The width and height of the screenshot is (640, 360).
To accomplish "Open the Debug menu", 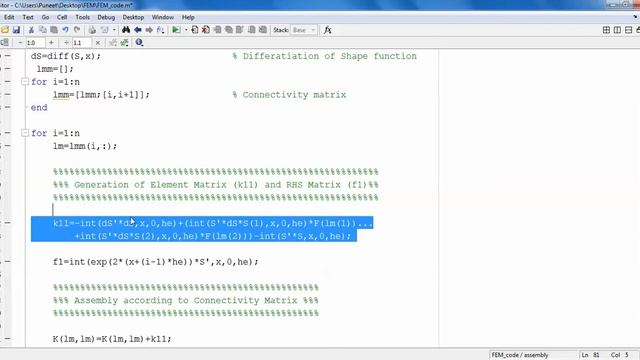I will pyautogui.click(x=106, y=17).
